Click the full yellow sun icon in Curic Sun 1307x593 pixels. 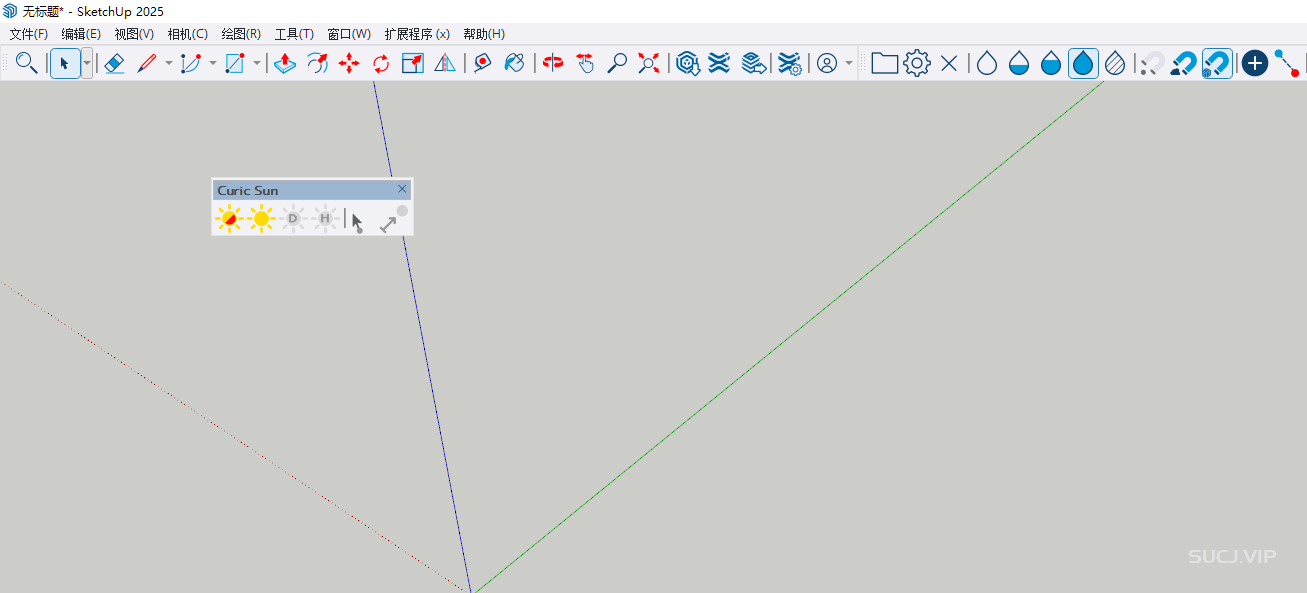tap(261, 218)
